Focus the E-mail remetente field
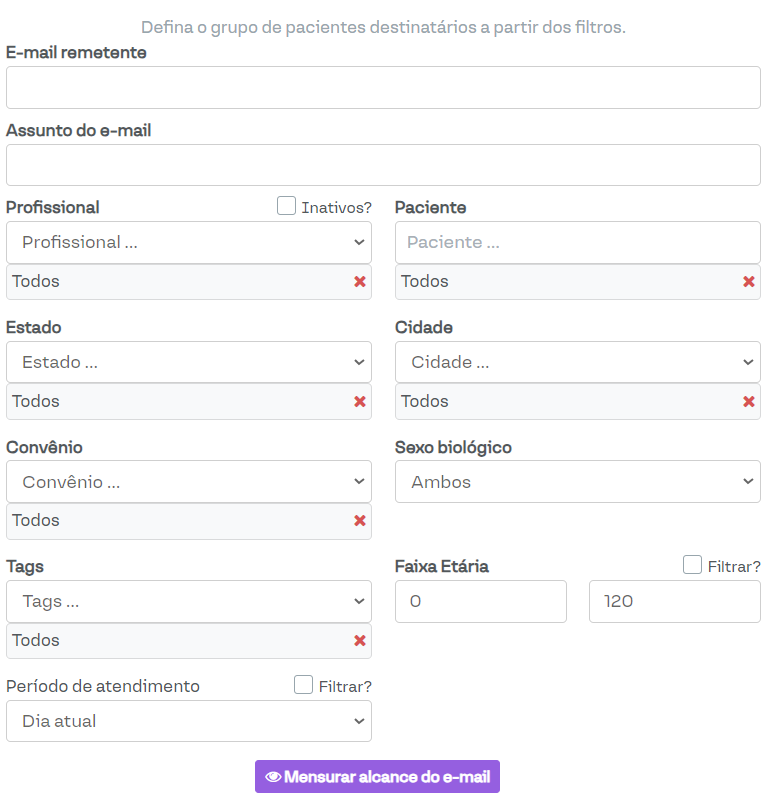This screenshot has width=776, height=800. coord(383,88)
